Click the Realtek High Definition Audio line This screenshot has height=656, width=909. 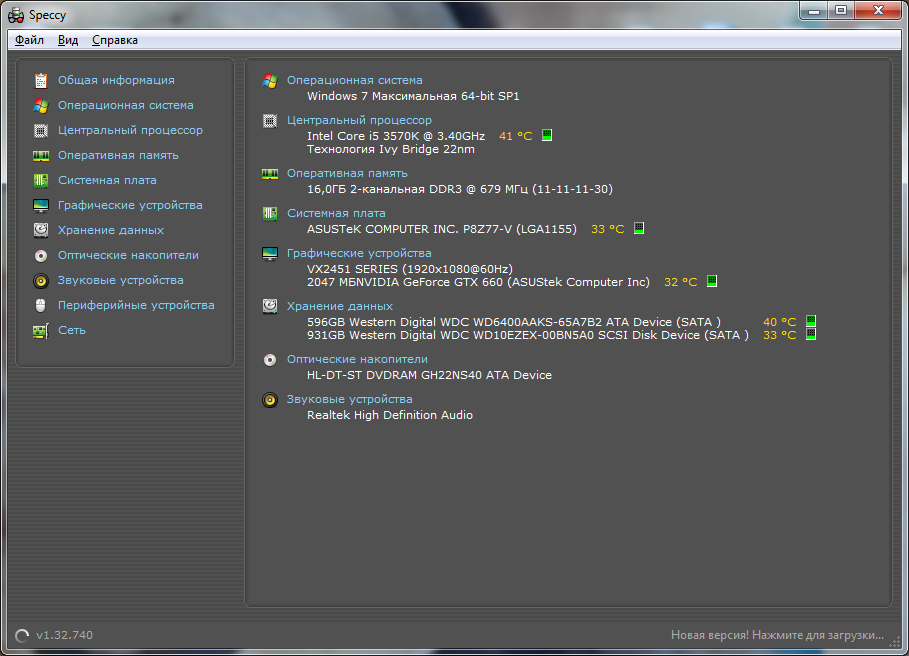pos(390,416)
